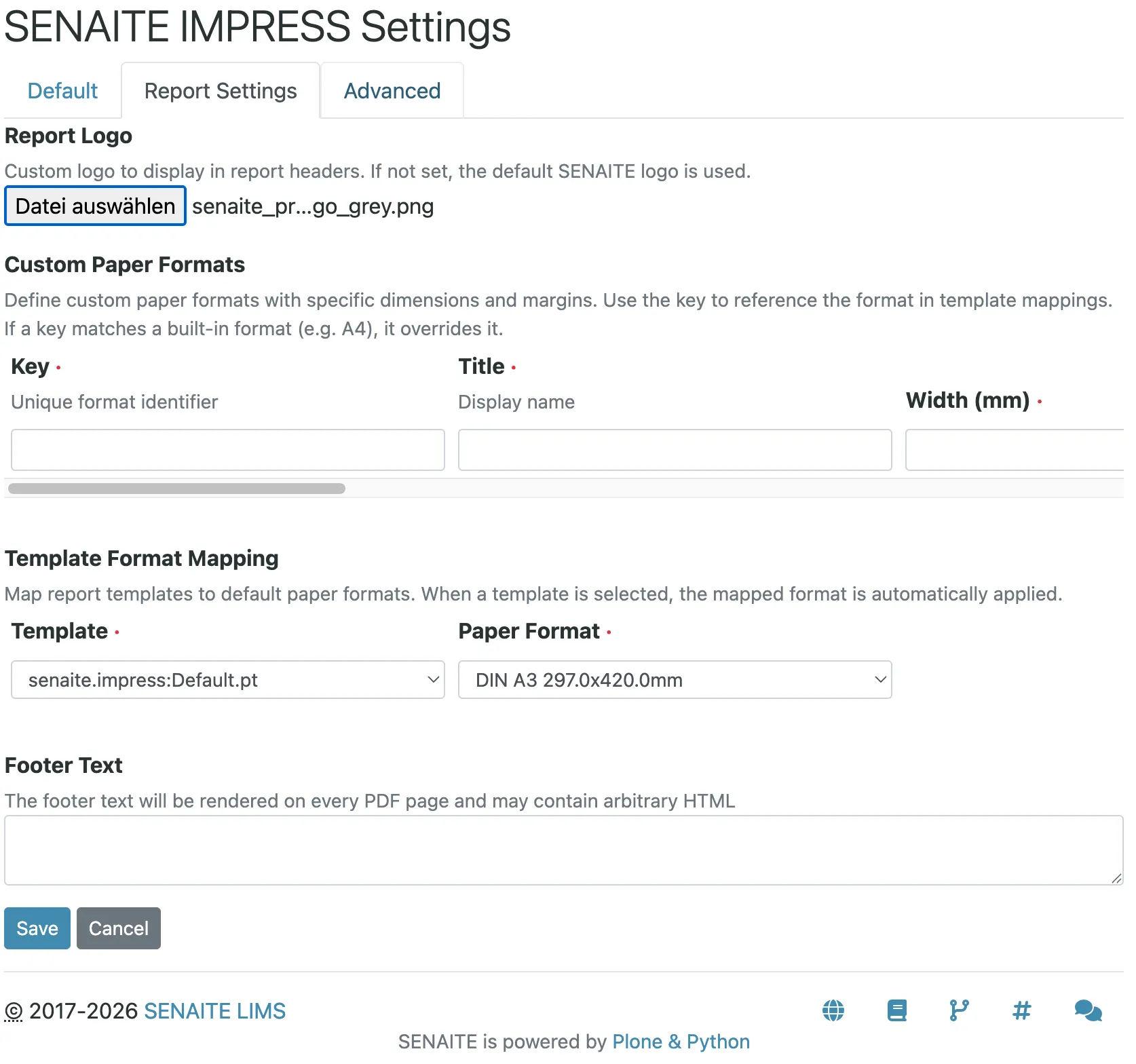Click the Report Logo label
Screen dimensions: 1136x1064
pos(69,136)
